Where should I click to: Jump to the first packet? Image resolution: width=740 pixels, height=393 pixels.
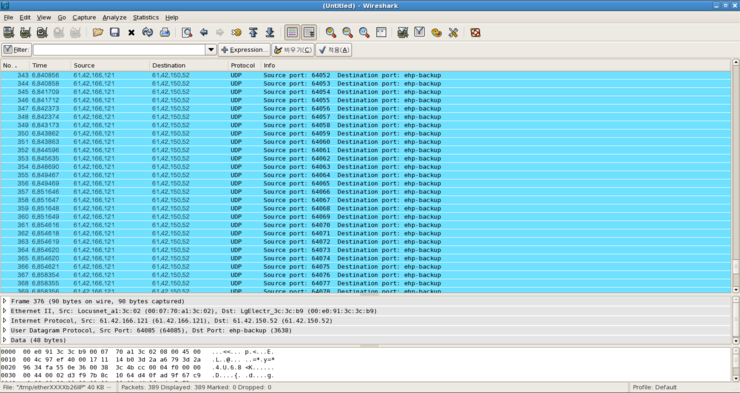click(253, 33)
